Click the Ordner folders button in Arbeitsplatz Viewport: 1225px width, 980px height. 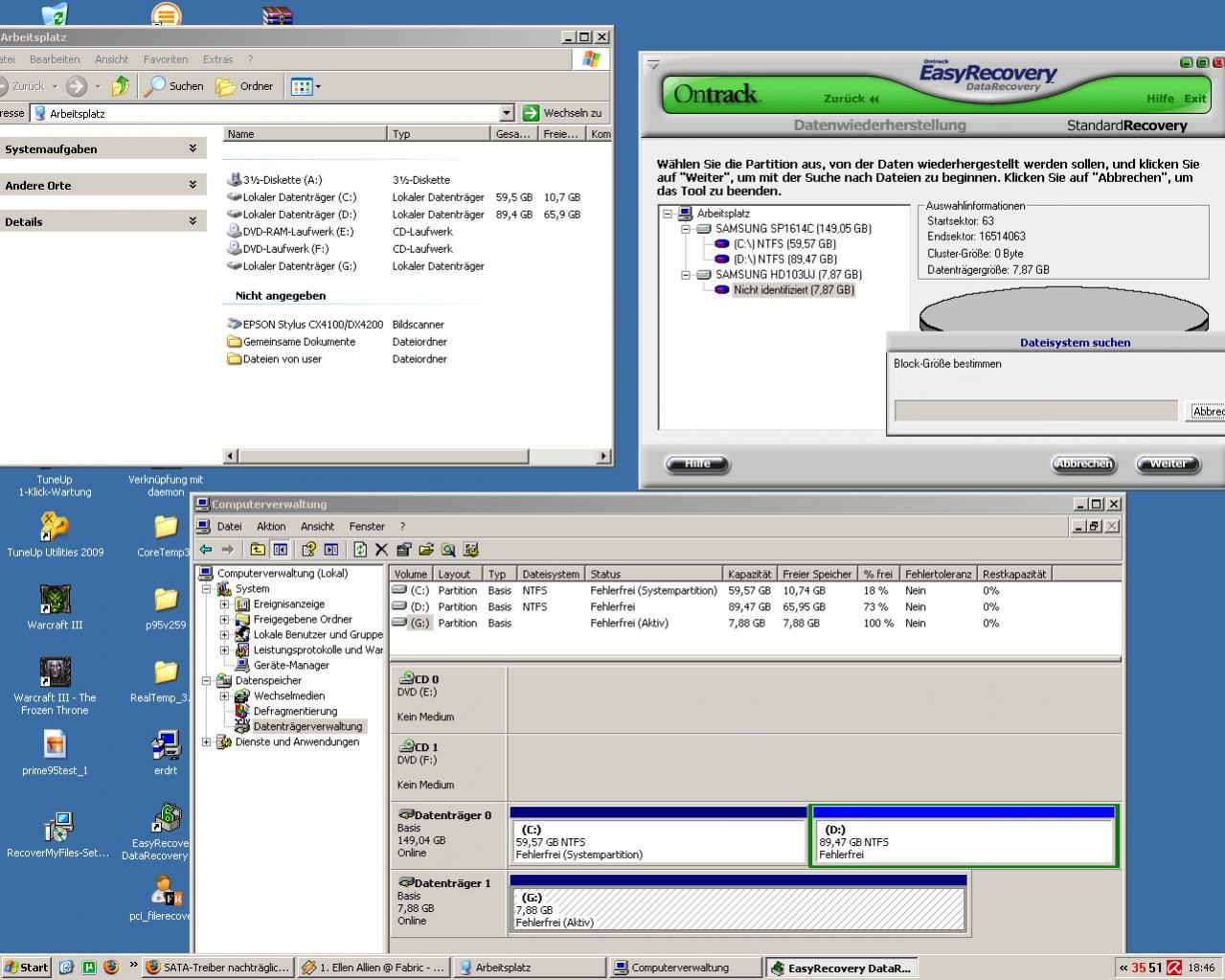(245, 86)
